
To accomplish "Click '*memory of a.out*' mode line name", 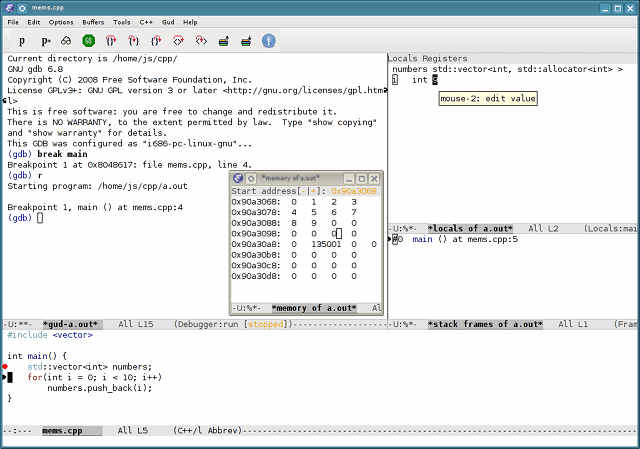I will pyautogui.click(x=314, y=308).
